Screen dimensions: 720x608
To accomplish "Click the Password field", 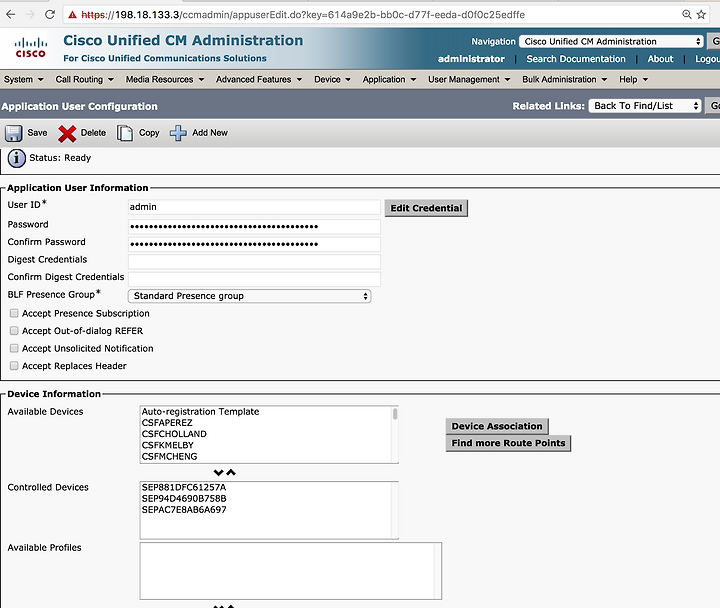I will [x=254, y=226].
